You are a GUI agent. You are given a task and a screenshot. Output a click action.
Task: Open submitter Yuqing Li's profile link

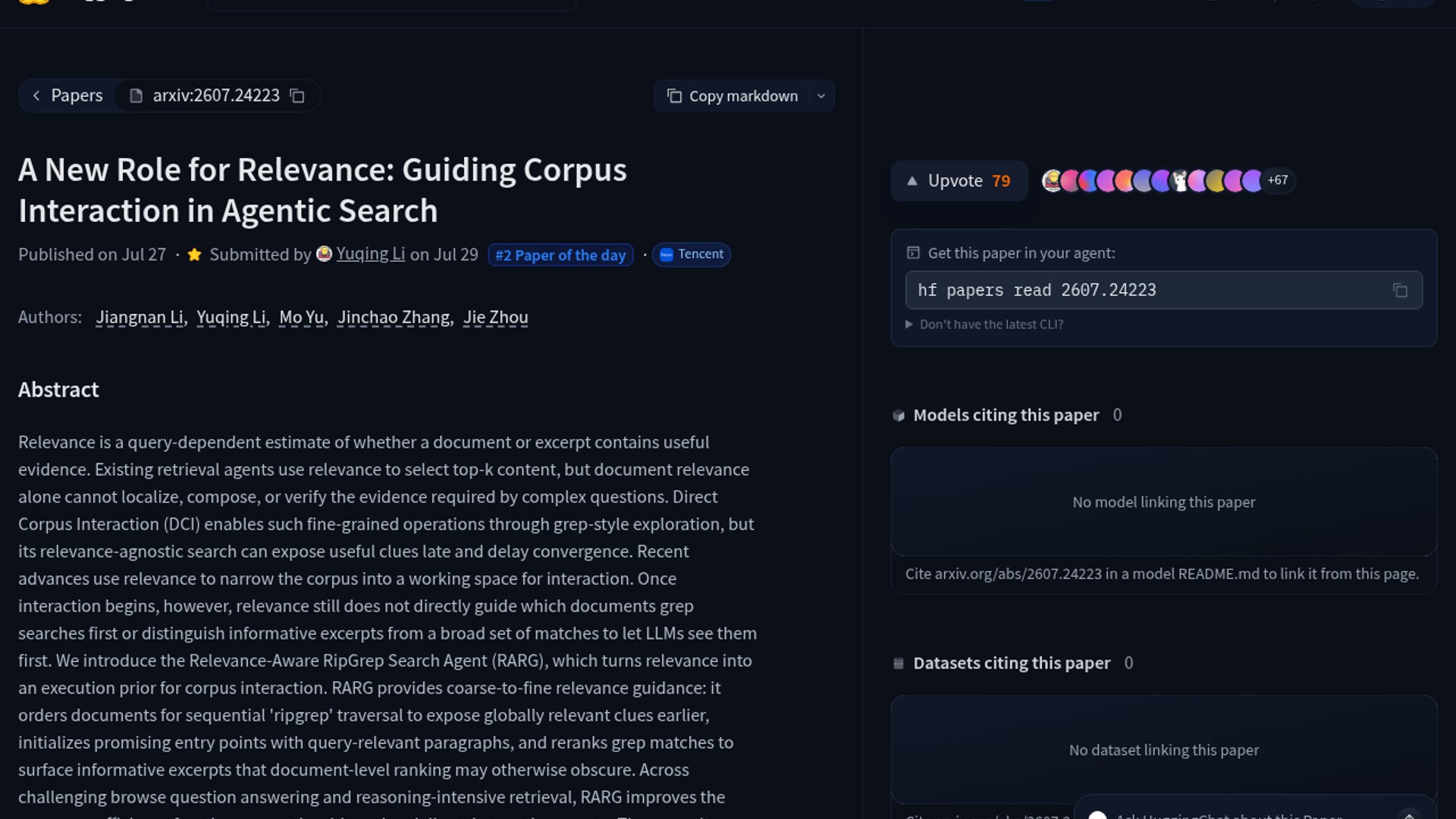point(370,254)
